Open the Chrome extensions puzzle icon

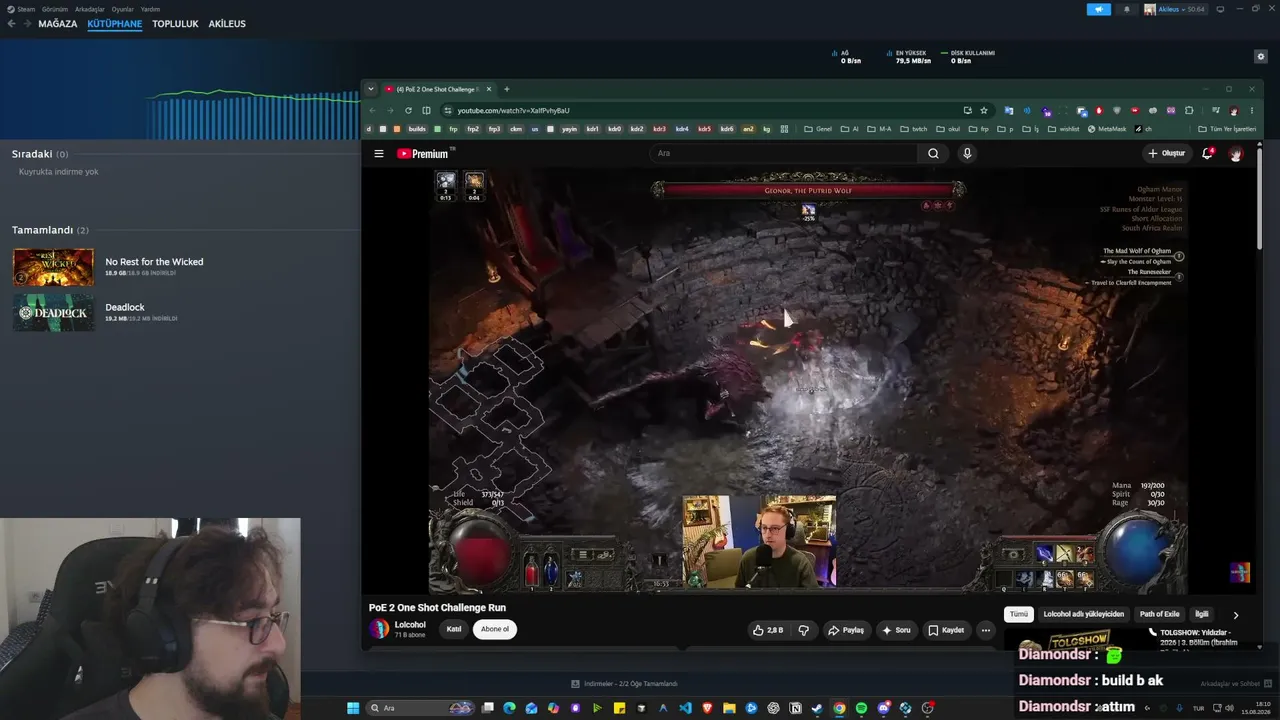[1189, 110]
